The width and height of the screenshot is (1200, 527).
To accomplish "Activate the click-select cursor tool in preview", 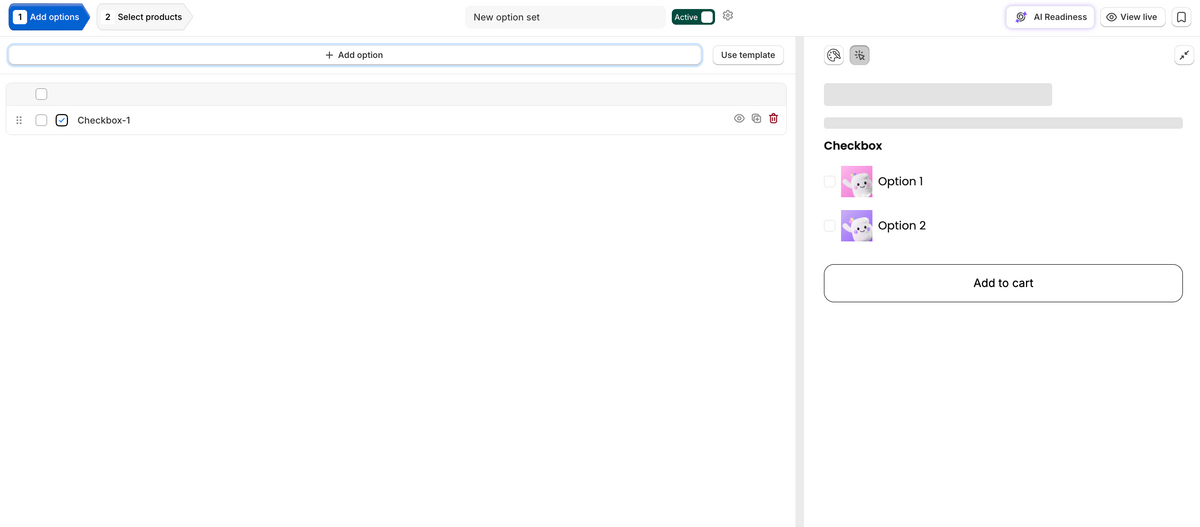I will (x=860, y=56).
